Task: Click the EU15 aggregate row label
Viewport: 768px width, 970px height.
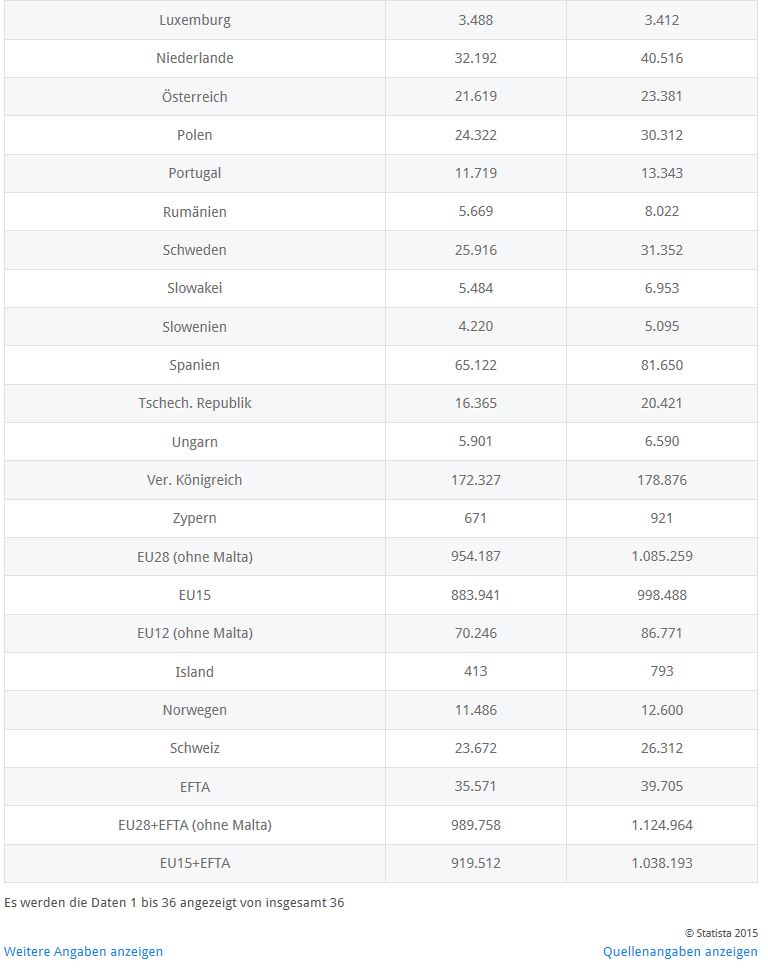Action: pos(195,595)
